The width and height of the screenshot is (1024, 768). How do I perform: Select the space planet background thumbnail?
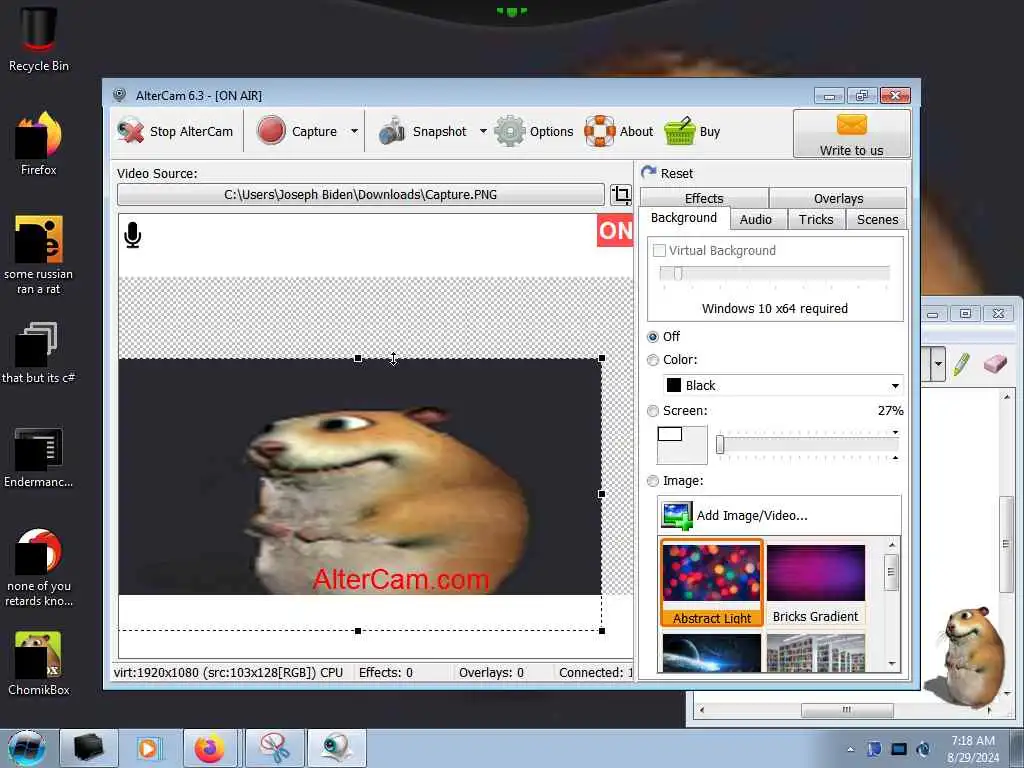coord(711,652)
